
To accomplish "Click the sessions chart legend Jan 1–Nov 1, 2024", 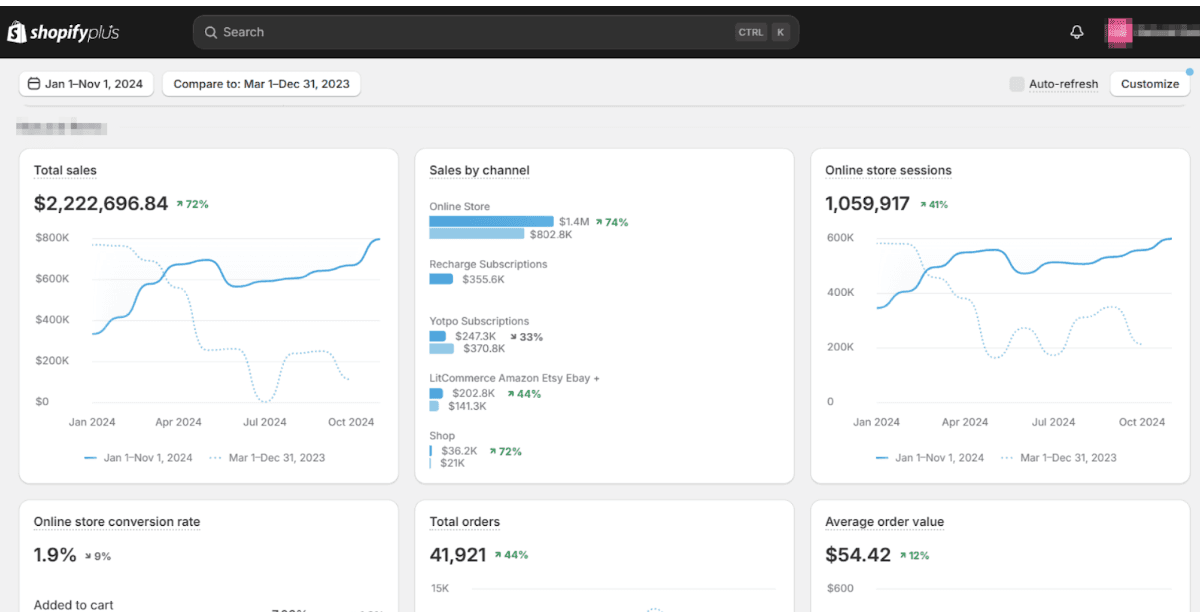I will coord(930,458).
